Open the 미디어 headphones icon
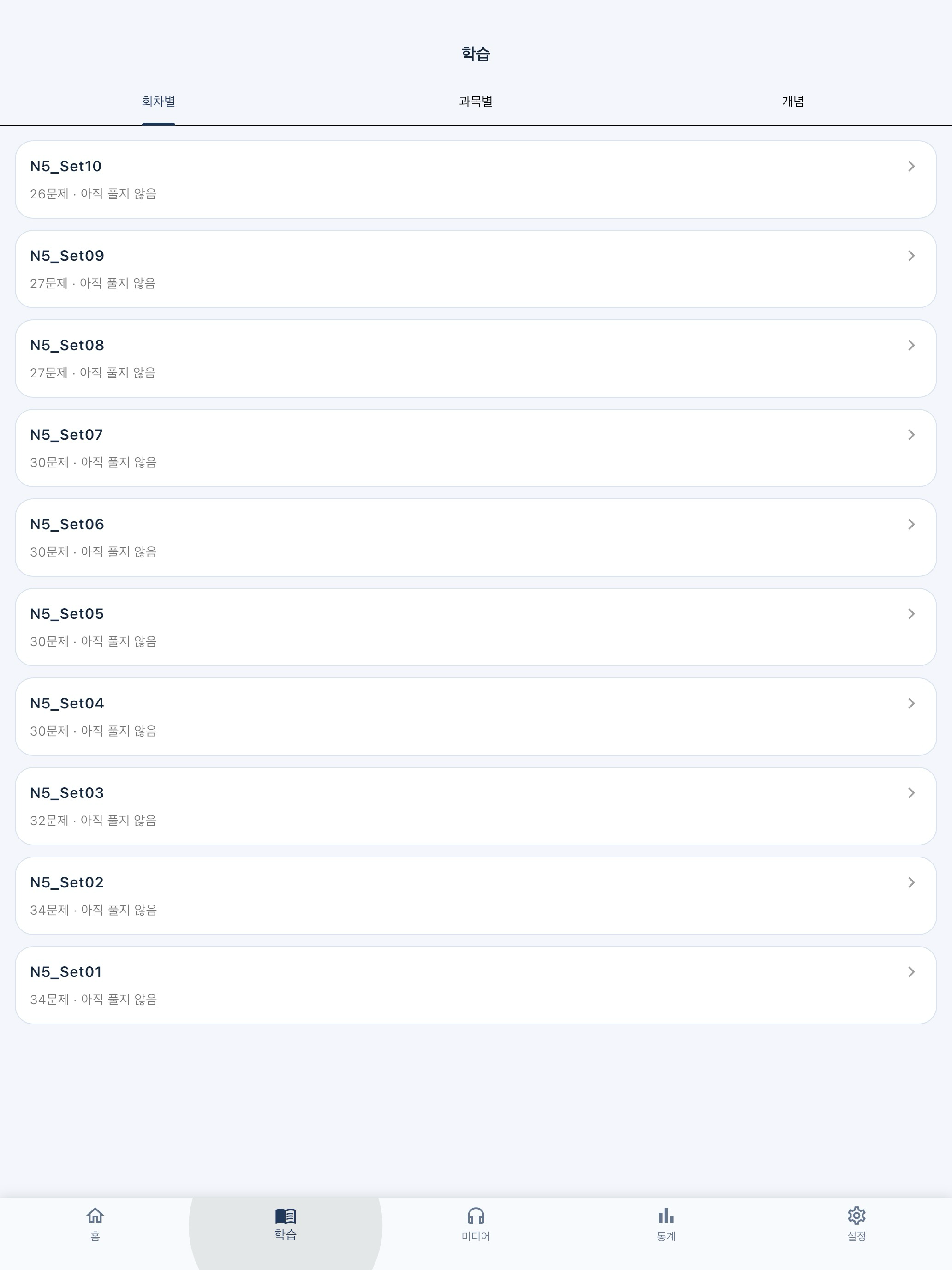The width and height of the screenshot is (952, 1270). (x=476, y=1216)
